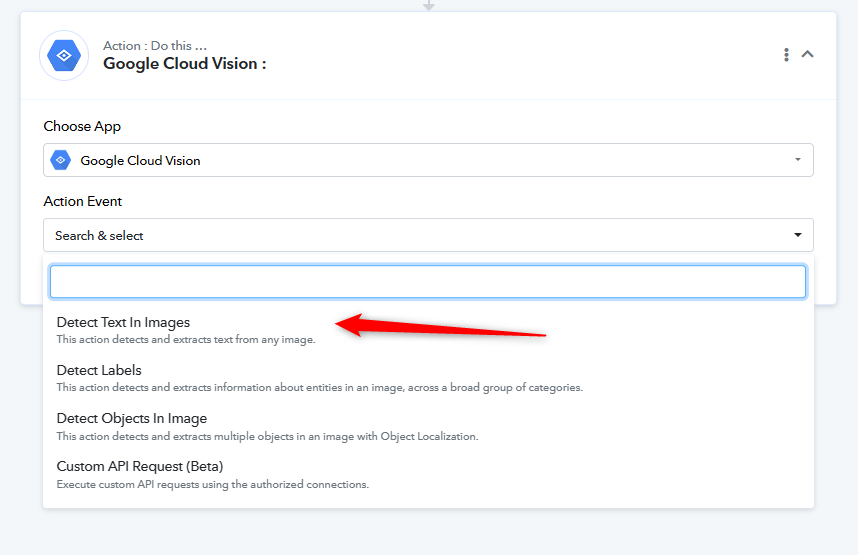Focus the action event search box
This screenshot has height=555, width=858.
tap(428, 282)
